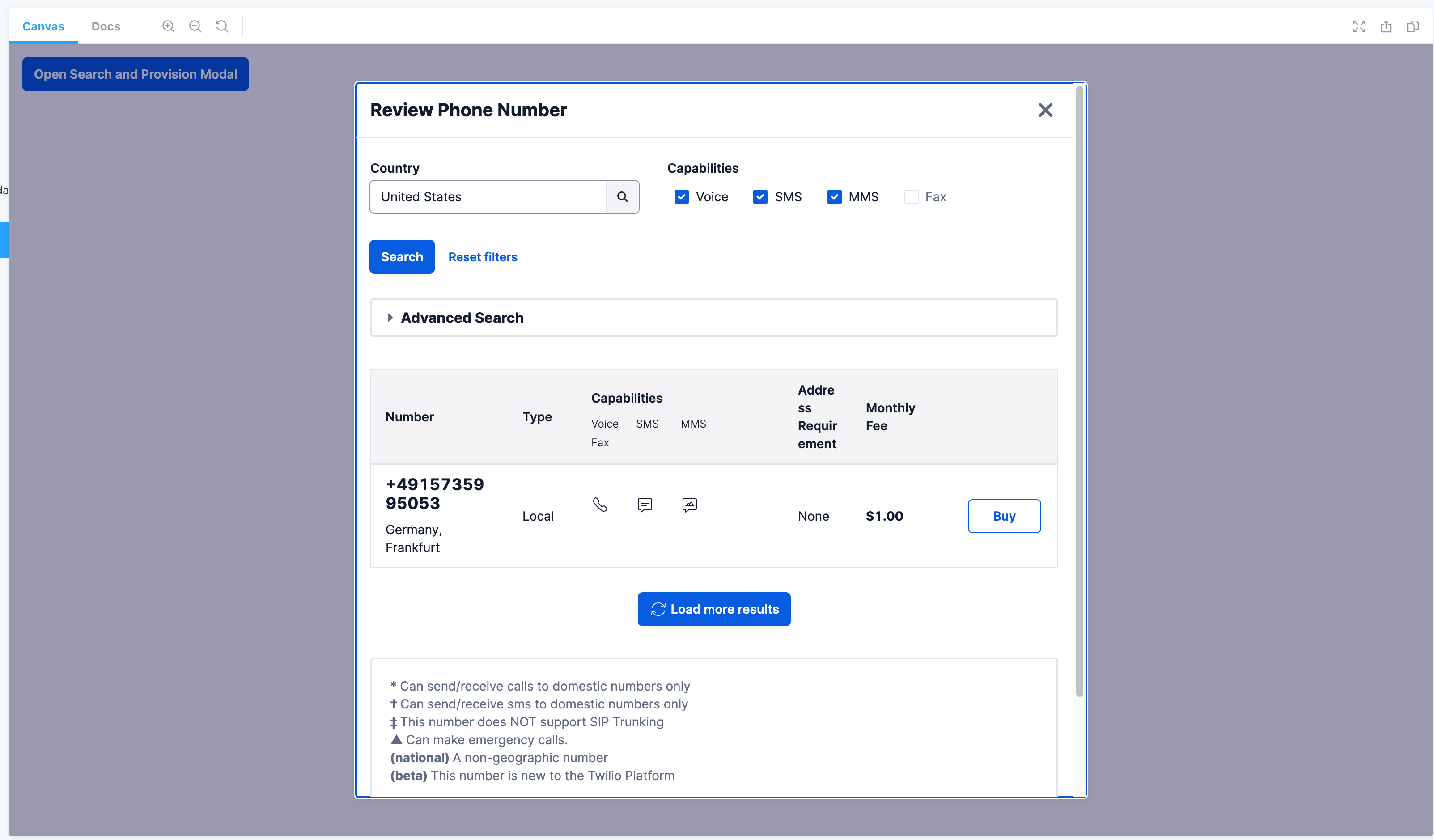The width and height of the screenshot is (1434, 840).
Task: Click the MMS image message icon in row
Action: coord(689,505)
